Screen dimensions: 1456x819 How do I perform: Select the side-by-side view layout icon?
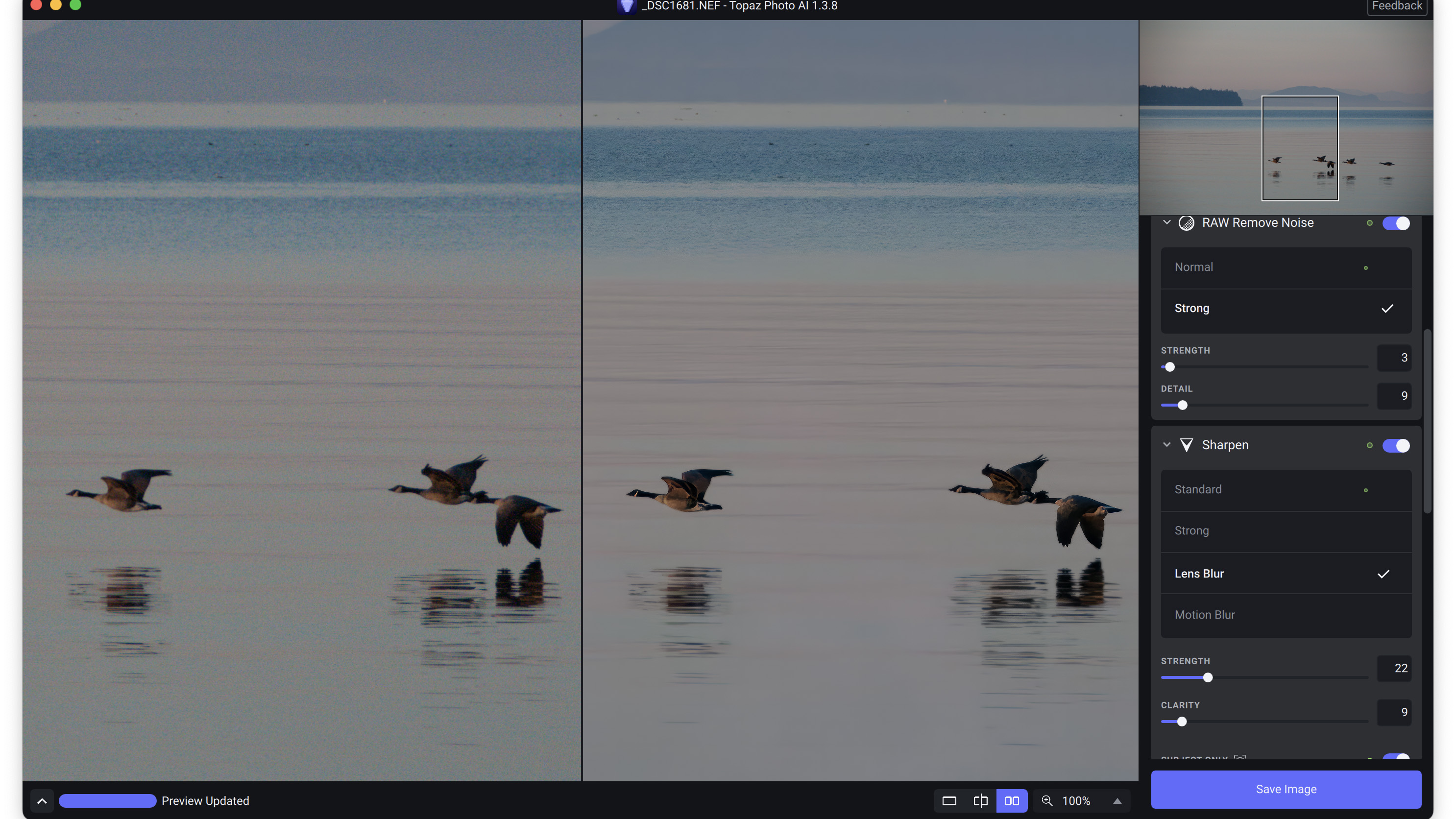point(1011,800)
